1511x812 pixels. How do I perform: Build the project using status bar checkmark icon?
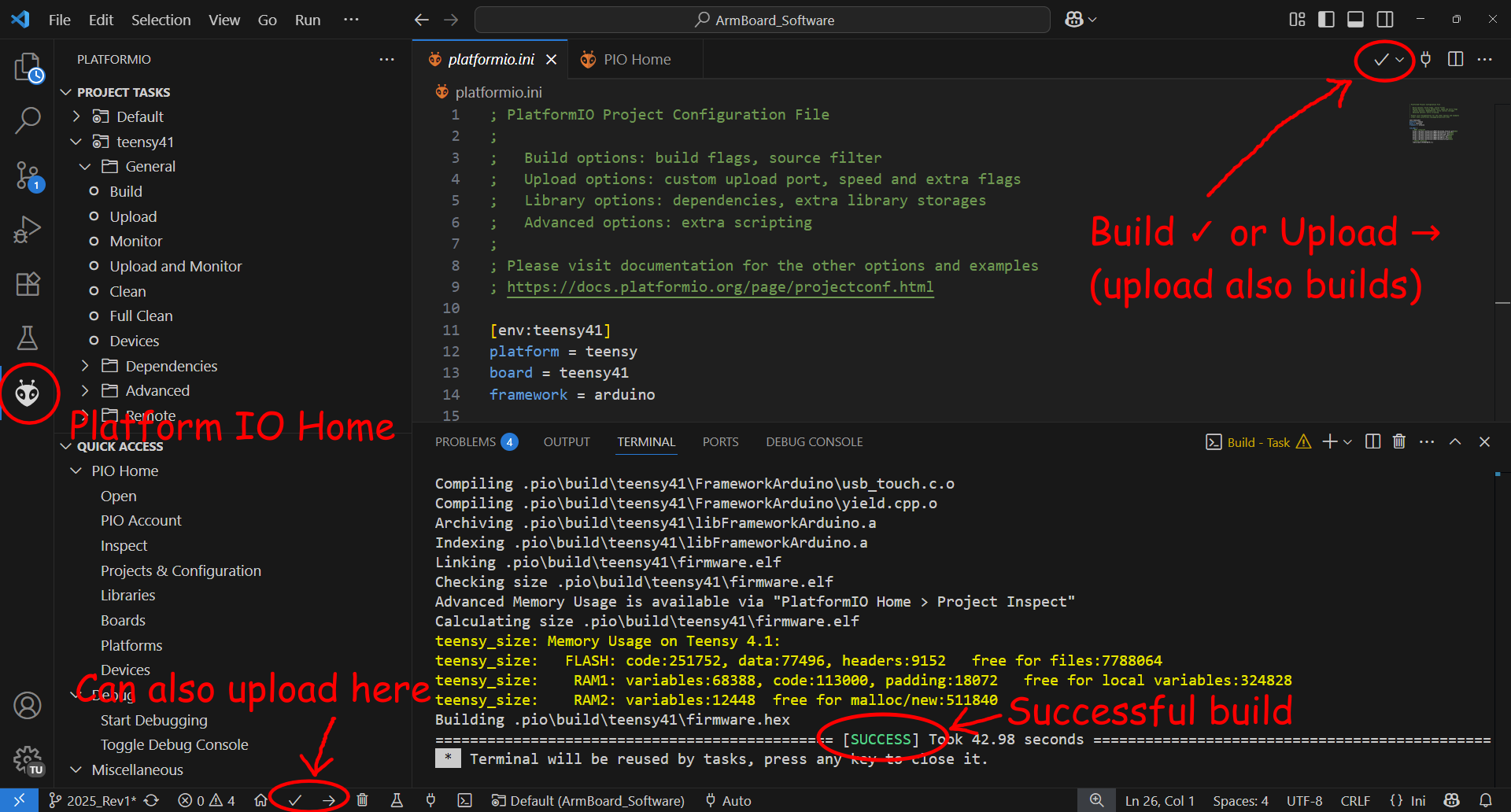pyautogui.click(x=295, y=799)
